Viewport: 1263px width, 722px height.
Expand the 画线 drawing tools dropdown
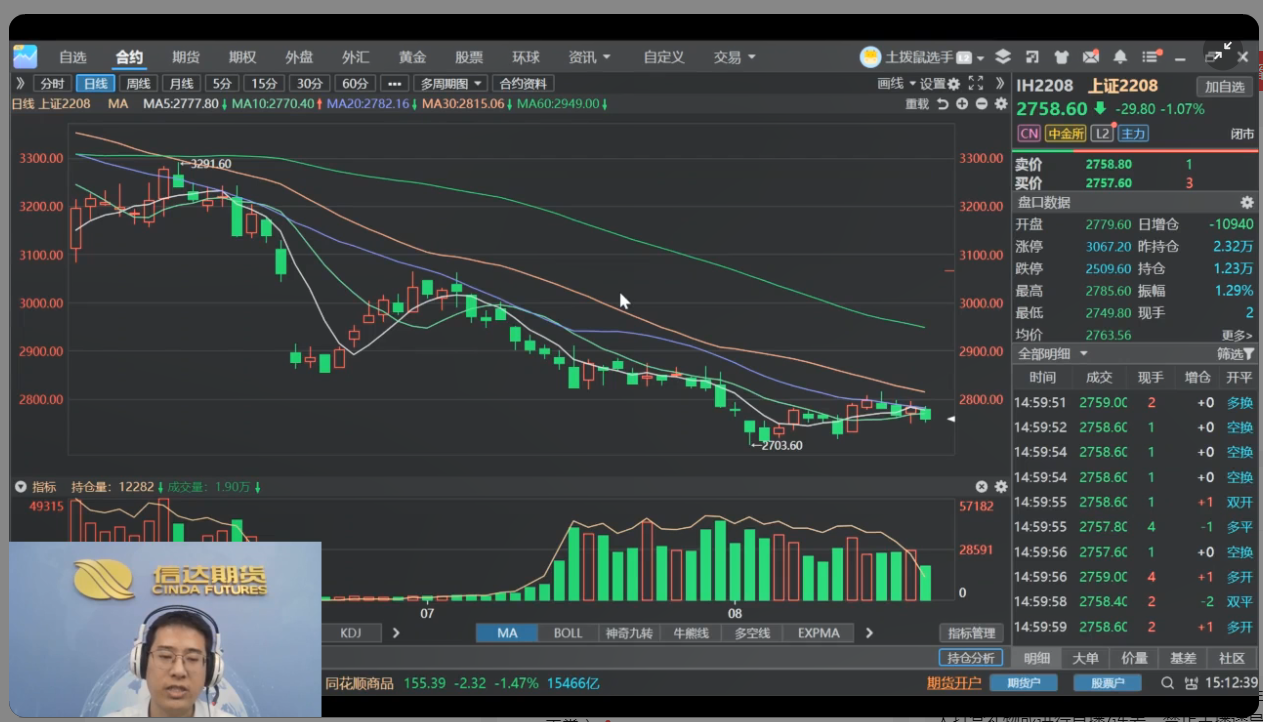897,84
